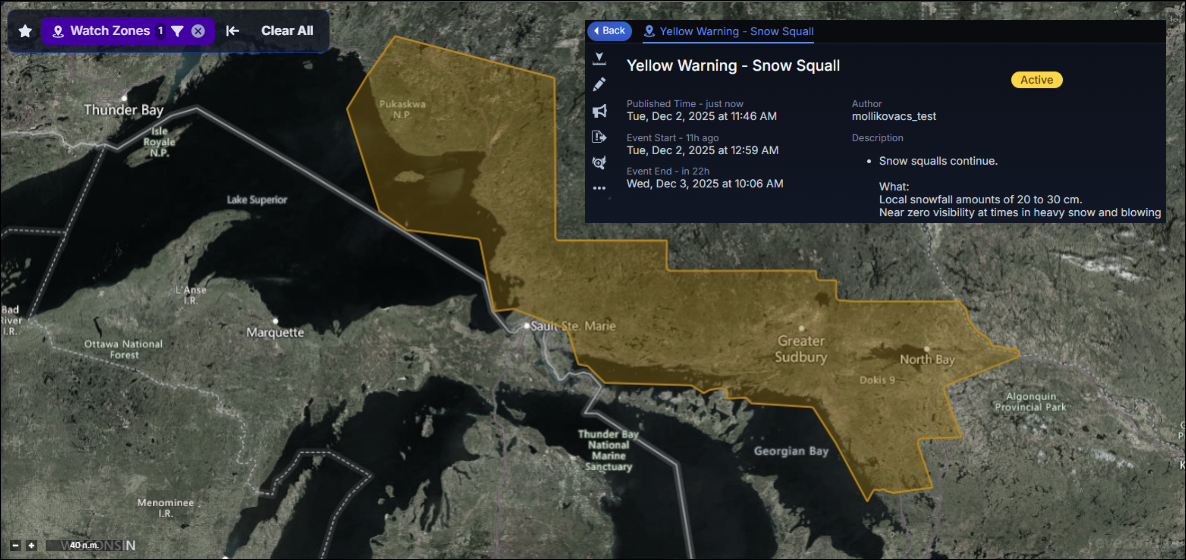Collapse the filter bar with arrow icon
Screen dimensions: 1186x560
(232, 31)
